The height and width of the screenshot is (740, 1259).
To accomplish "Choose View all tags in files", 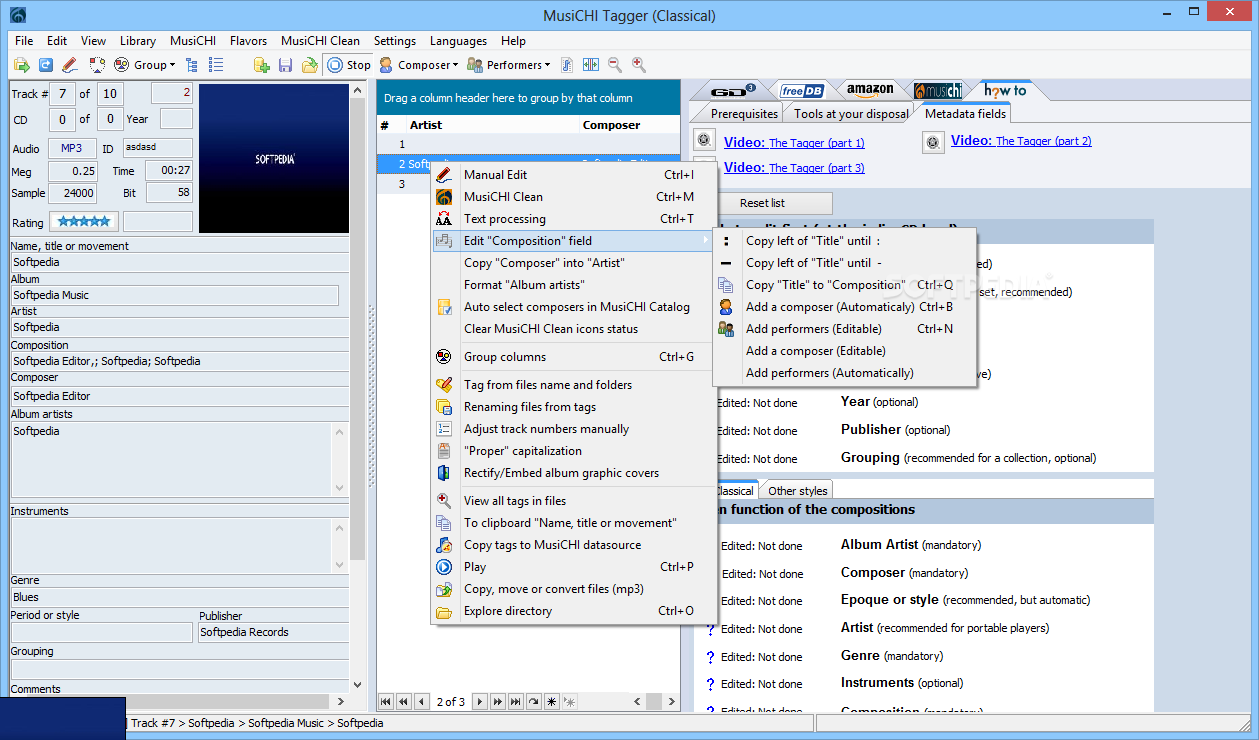I will [574, 501].
